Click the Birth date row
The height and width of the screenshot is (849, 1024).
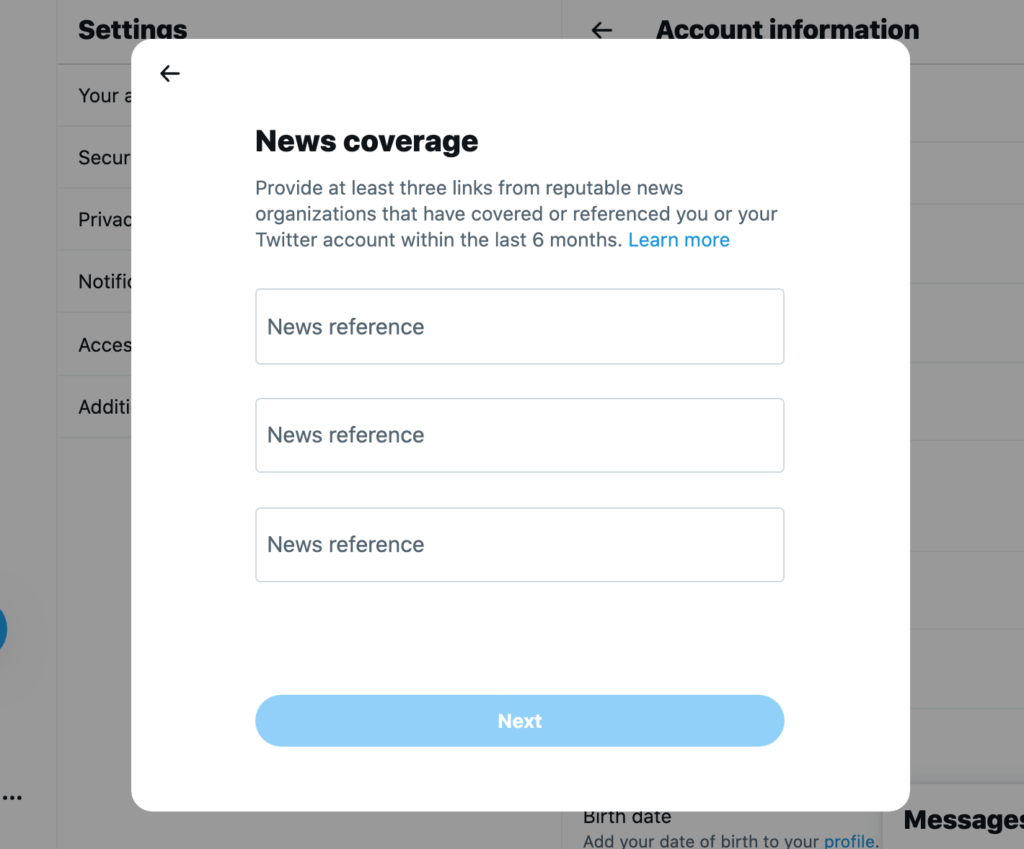pos(627,817)
